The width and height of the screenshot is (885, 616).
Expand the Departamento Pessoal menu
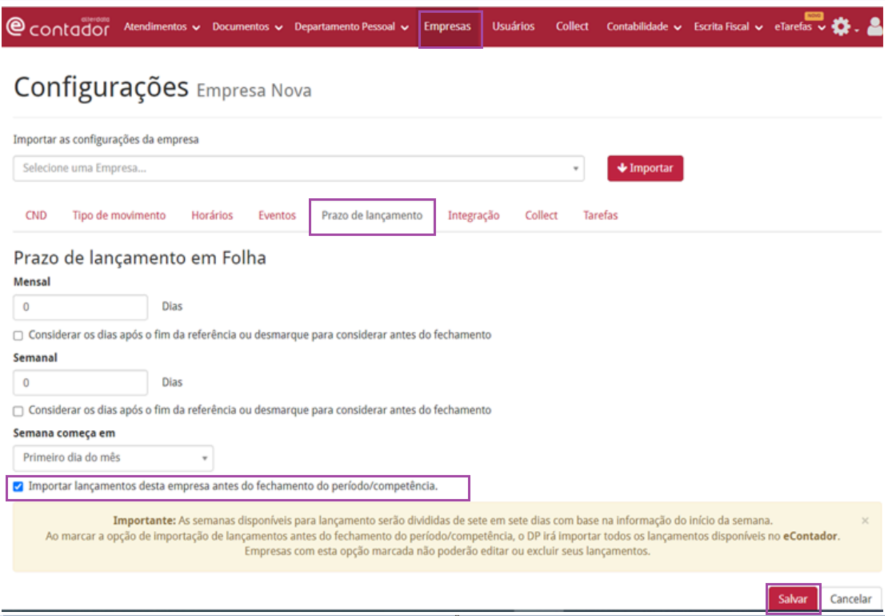tap(351, 27)
